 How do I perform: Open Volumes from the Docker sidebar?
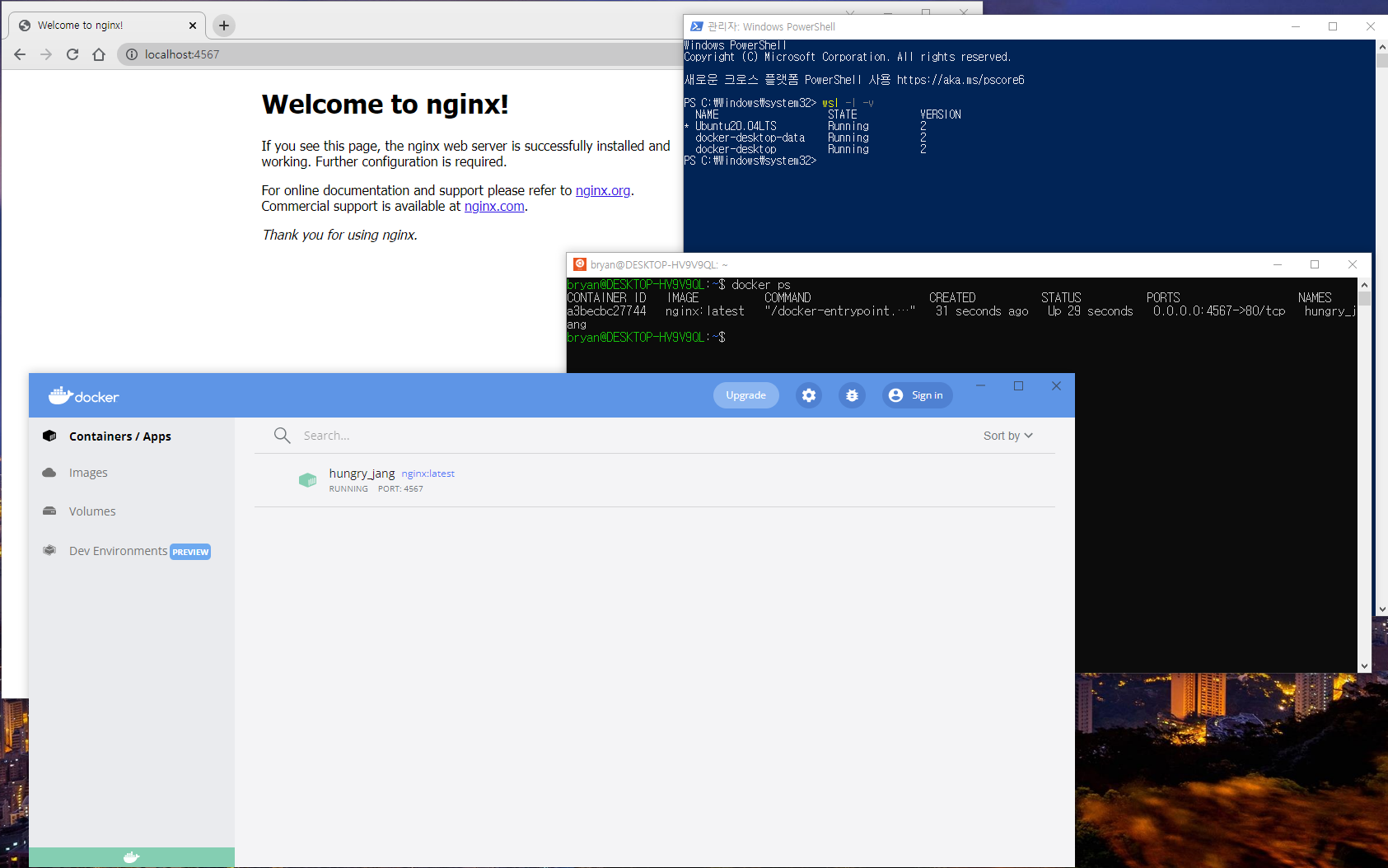pyautogui.click(x=91, y=511)
